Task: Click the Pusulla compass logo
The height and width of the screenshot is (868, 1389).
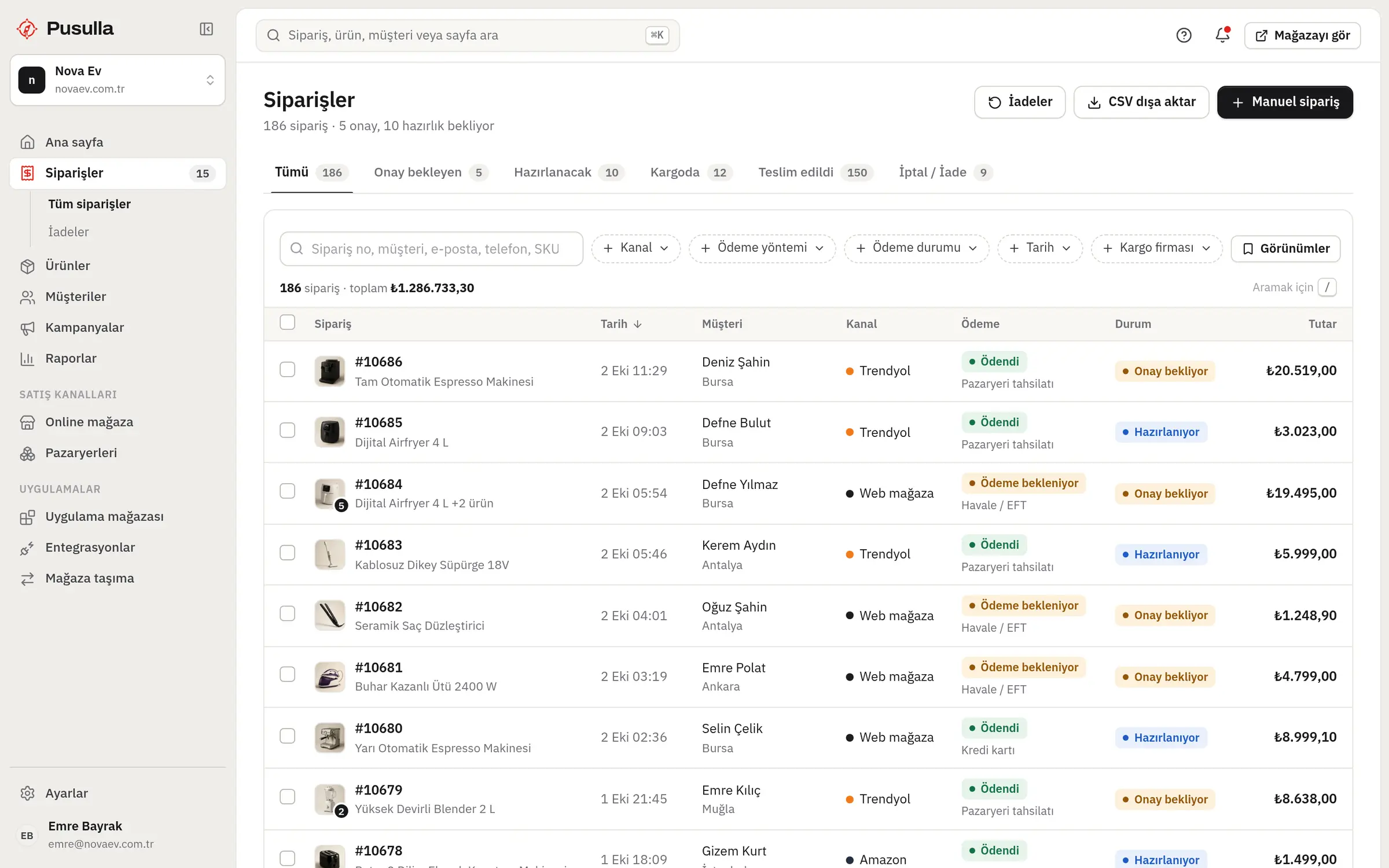Action: tap(27, 28)
